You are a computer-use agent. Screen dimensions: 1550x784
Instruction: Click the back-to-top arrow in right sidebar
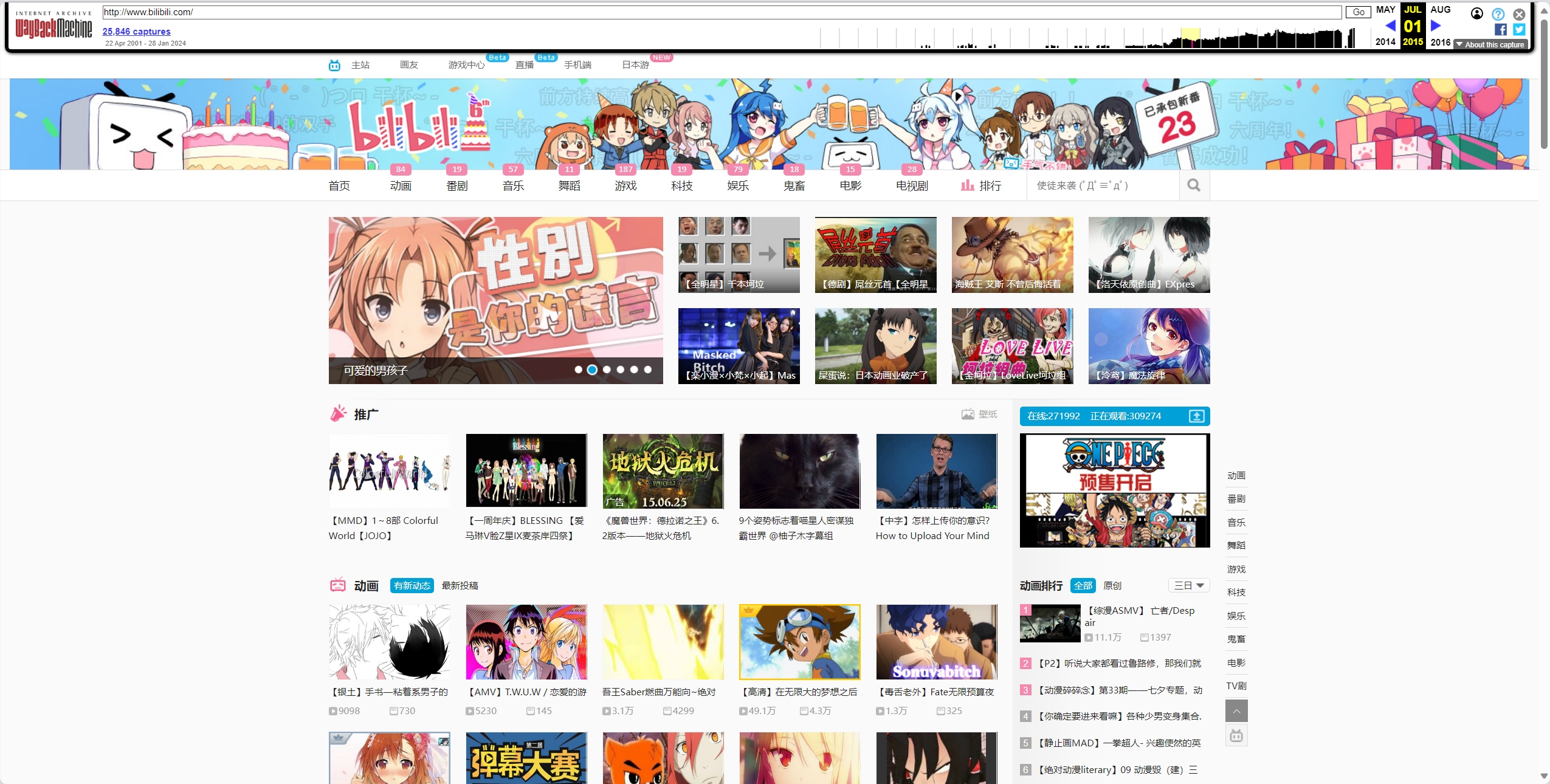point(1236,710)
